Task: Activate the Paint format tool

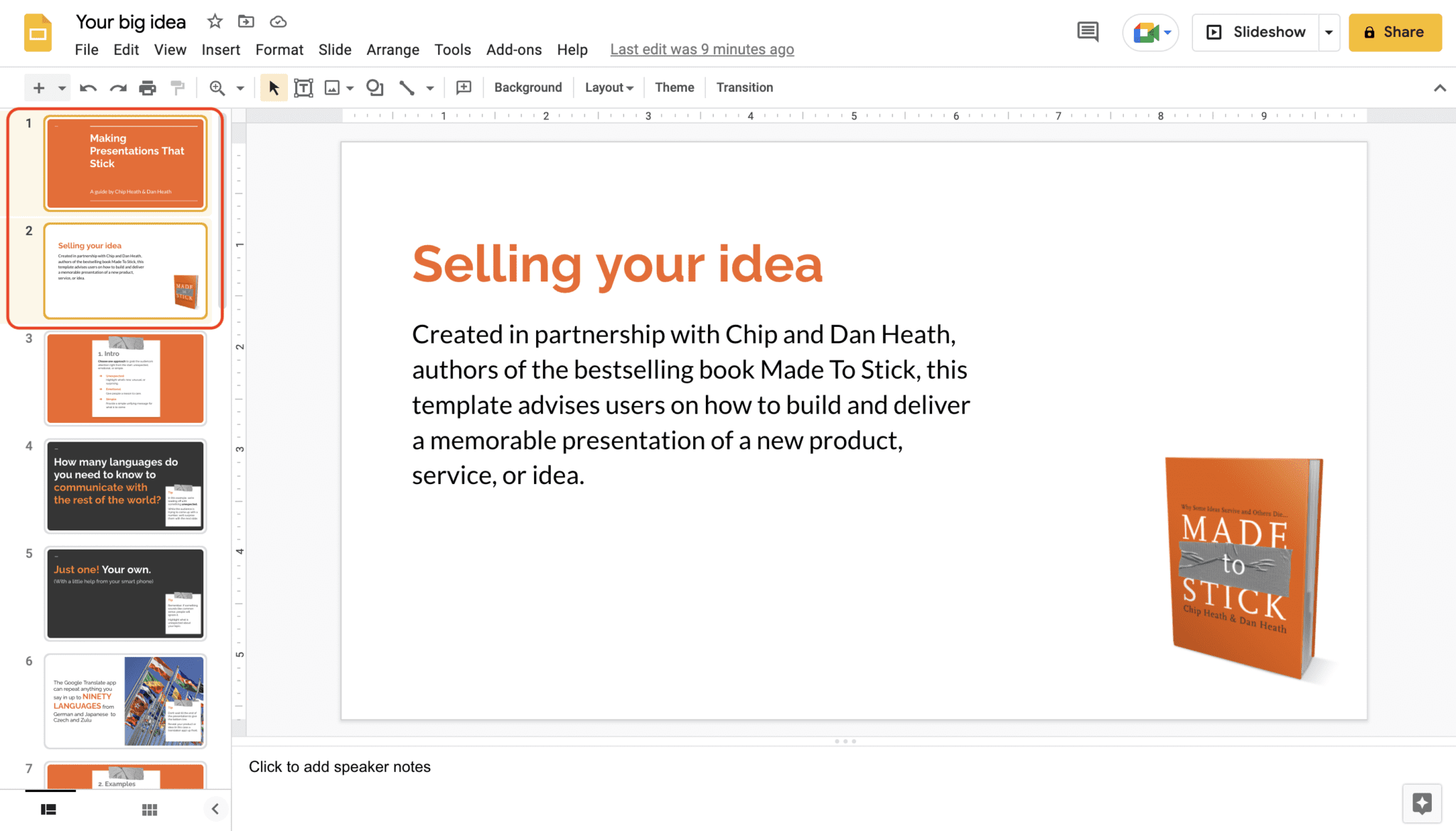Action: point(178,87)
